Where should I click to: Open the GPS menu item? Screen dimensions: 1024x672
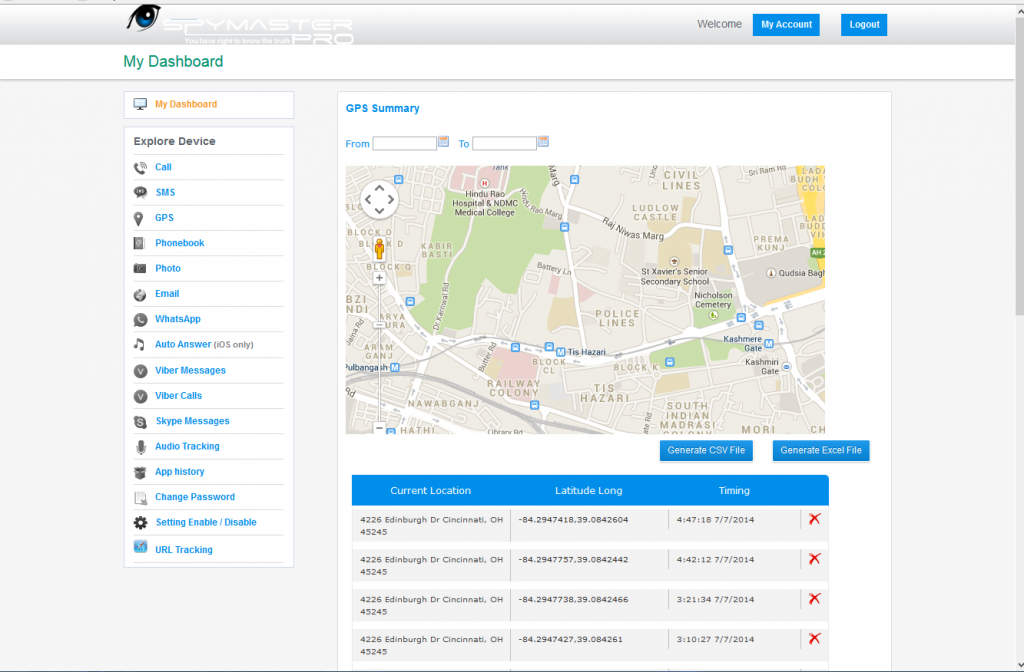[164, 218]
